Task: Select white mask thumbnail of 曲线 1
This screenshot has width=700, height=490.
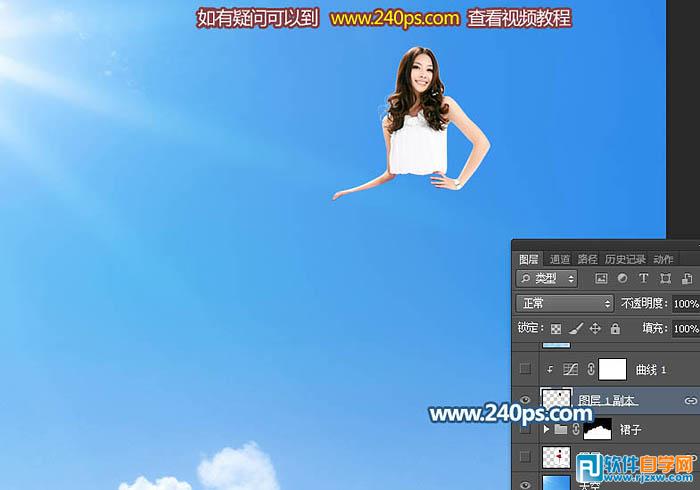Action: coord(612,369)
